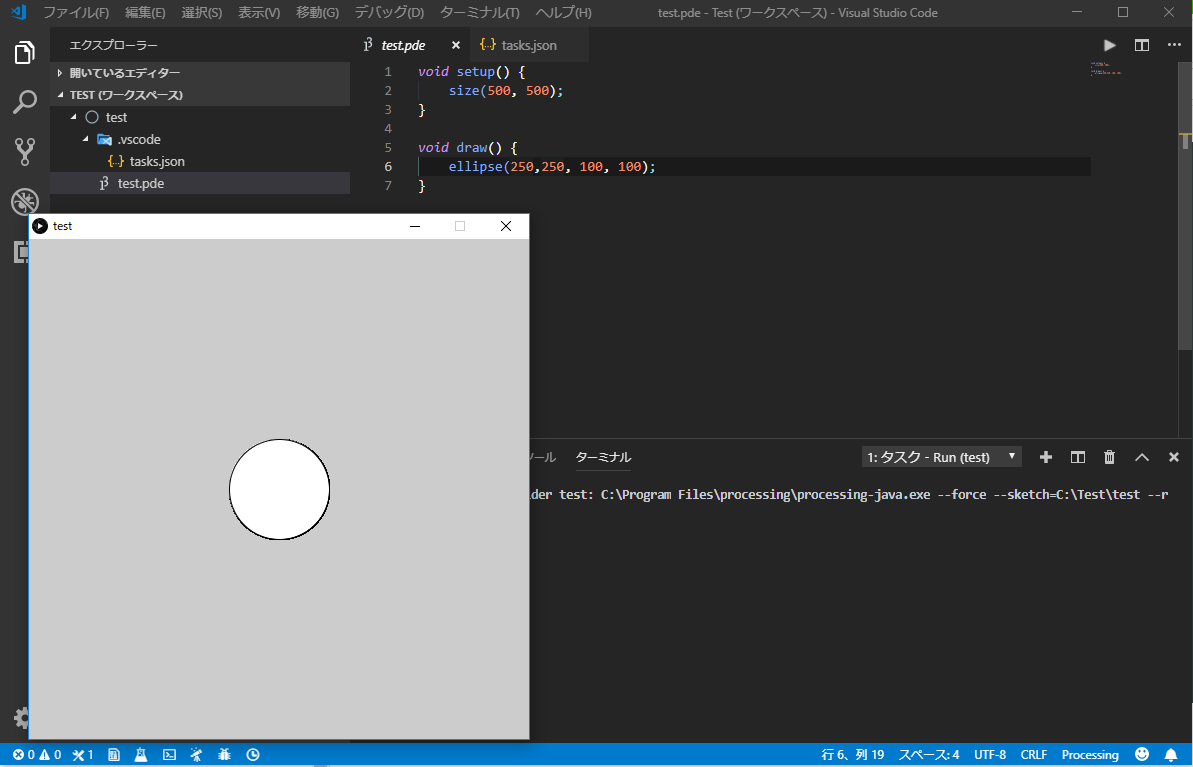Run the sketch using the play icon
The image size is (1193, 767).
pyautogui.click(x=1108, y=44)
